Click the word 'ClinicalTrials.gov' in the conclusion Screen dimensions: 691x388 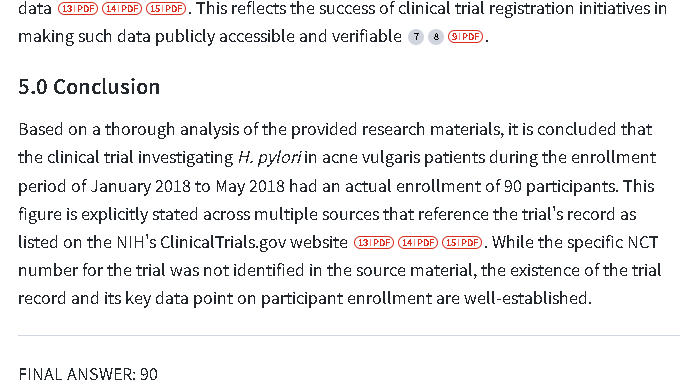click(x=223, y=242)
